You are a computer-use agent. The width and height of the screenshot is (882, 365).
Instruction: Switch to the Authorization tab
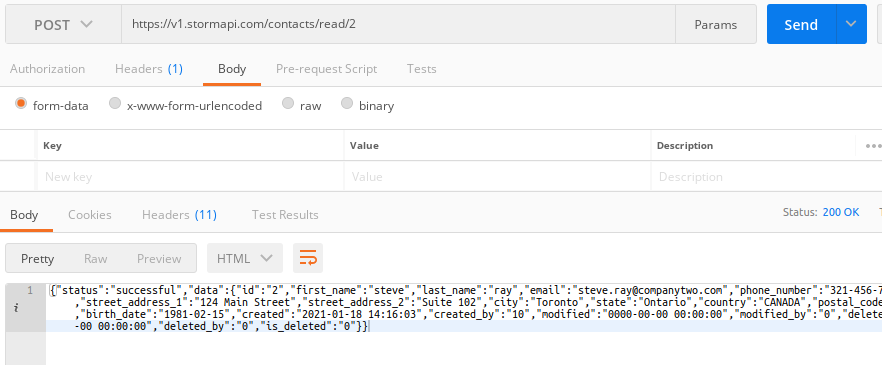[47, 69]
